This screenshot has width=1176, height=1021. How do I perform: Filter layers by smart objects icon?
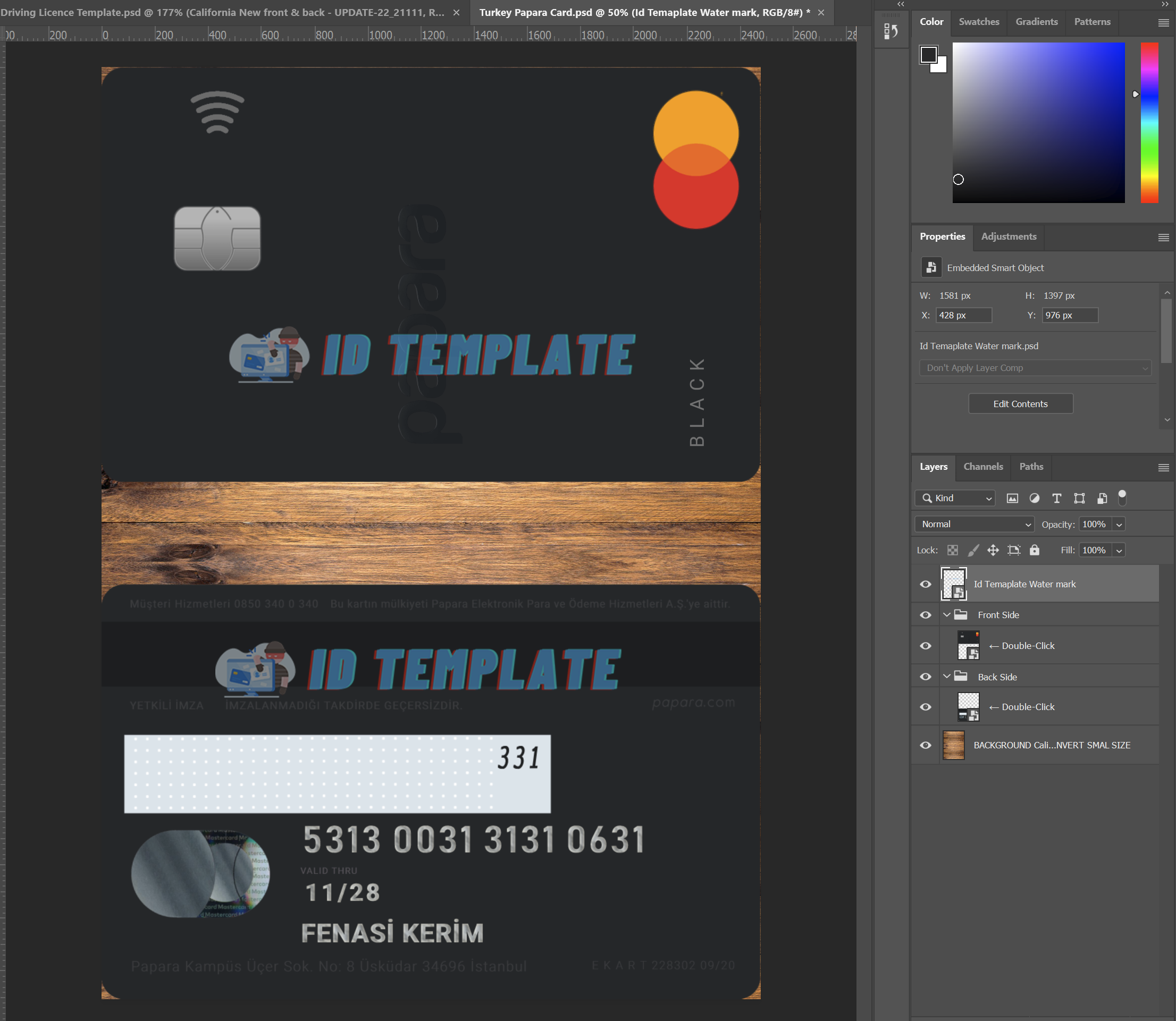click(x=1102, y=499)
